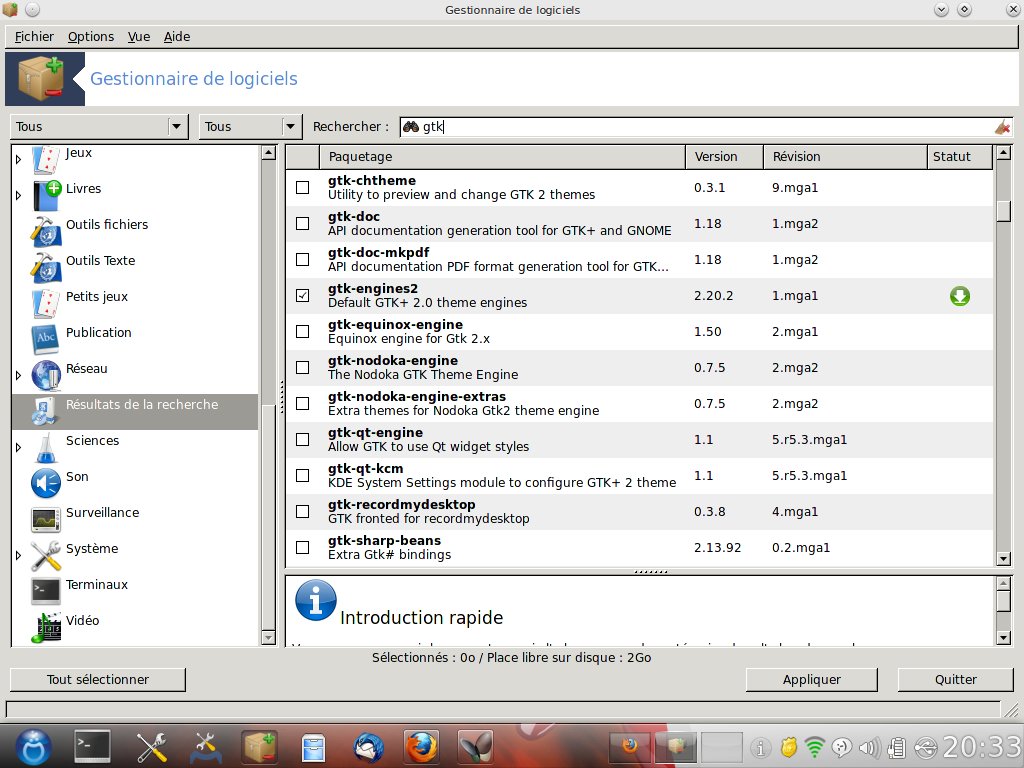Click the Révision column header
The width and height of the screenshot is (1024, 768).
(x=845, y=157)
